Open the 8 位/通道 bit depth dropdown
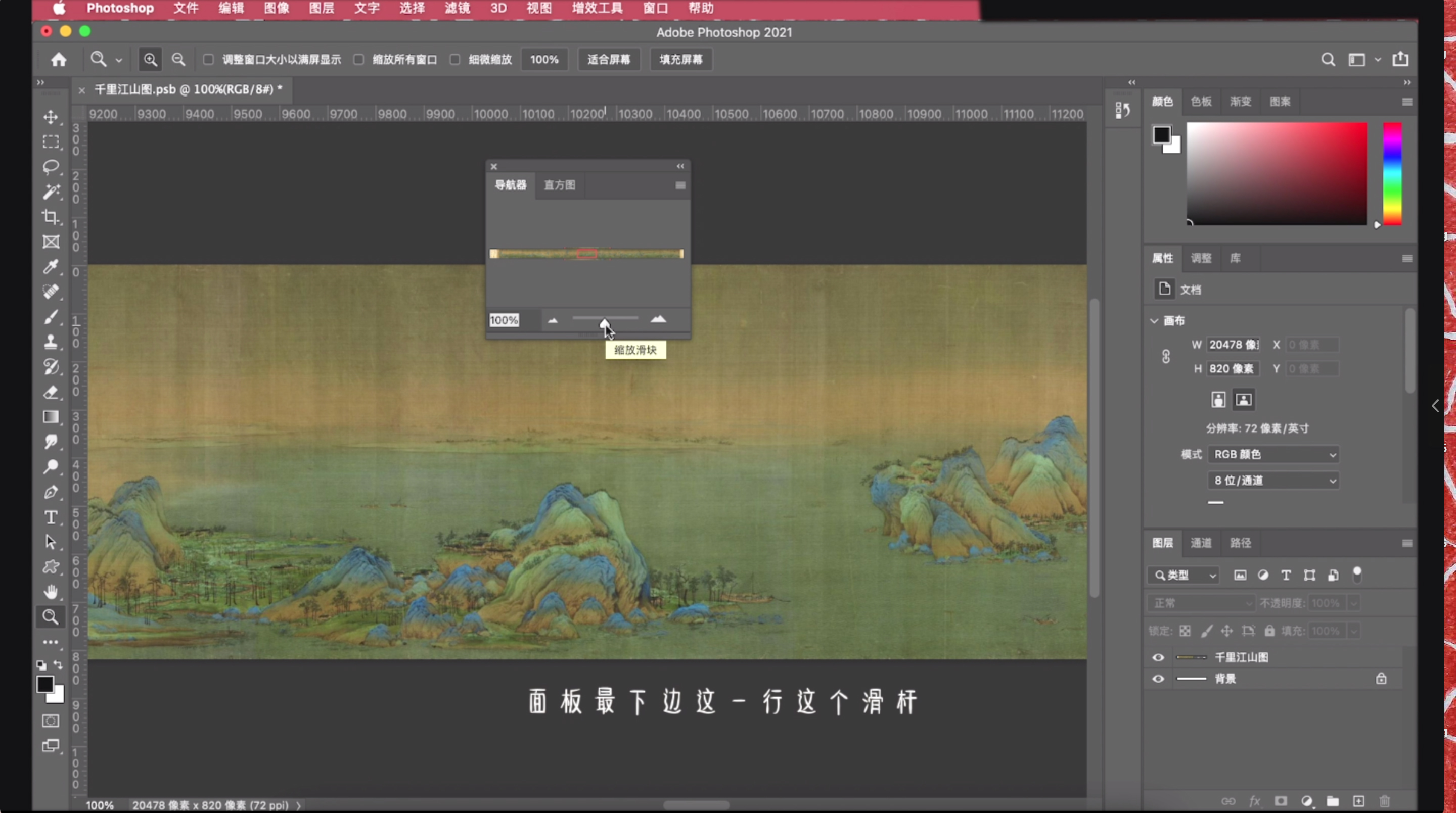Image resolution: width=1456 pixels, height=813 pixels. coord(1273,480)
